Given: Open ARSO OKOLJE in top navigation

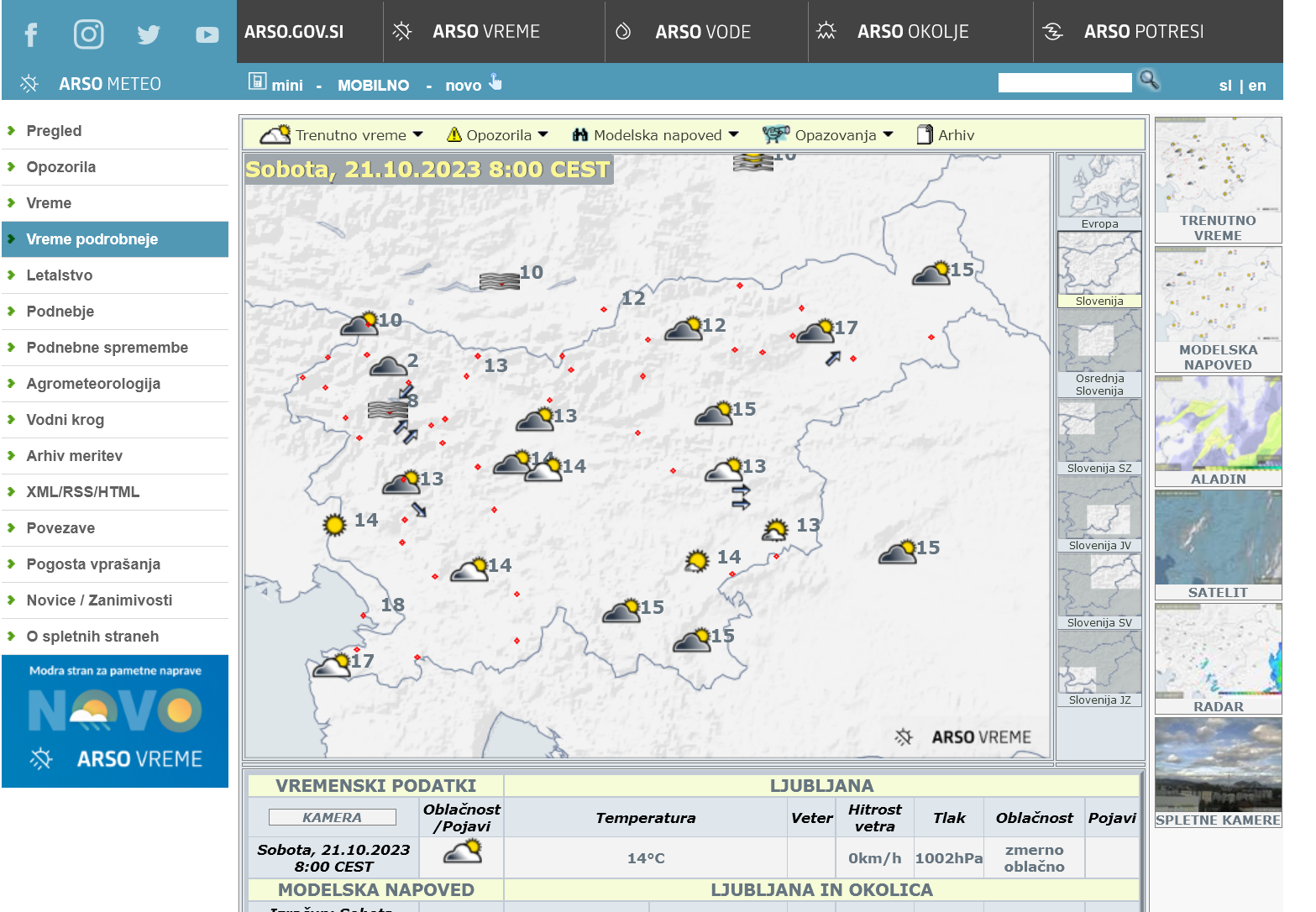Looking at the screenshot, I should click(913, 32).
